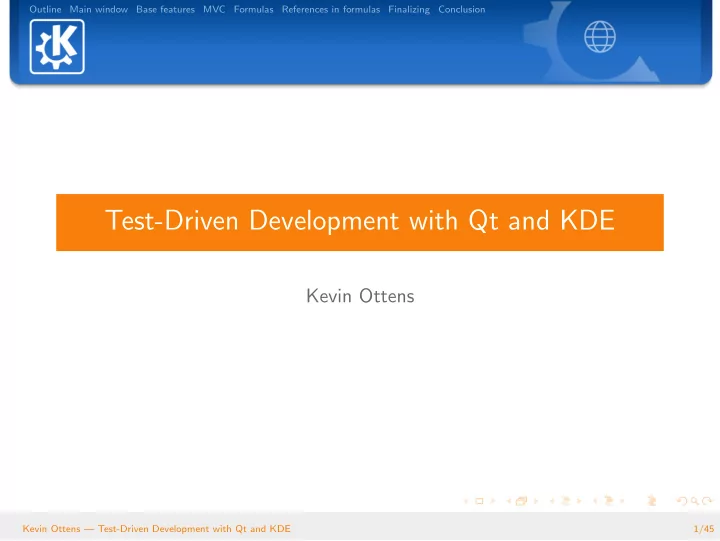720x541 pixels.
Task: Click the KDE gear logo
Action: [57, 46]
